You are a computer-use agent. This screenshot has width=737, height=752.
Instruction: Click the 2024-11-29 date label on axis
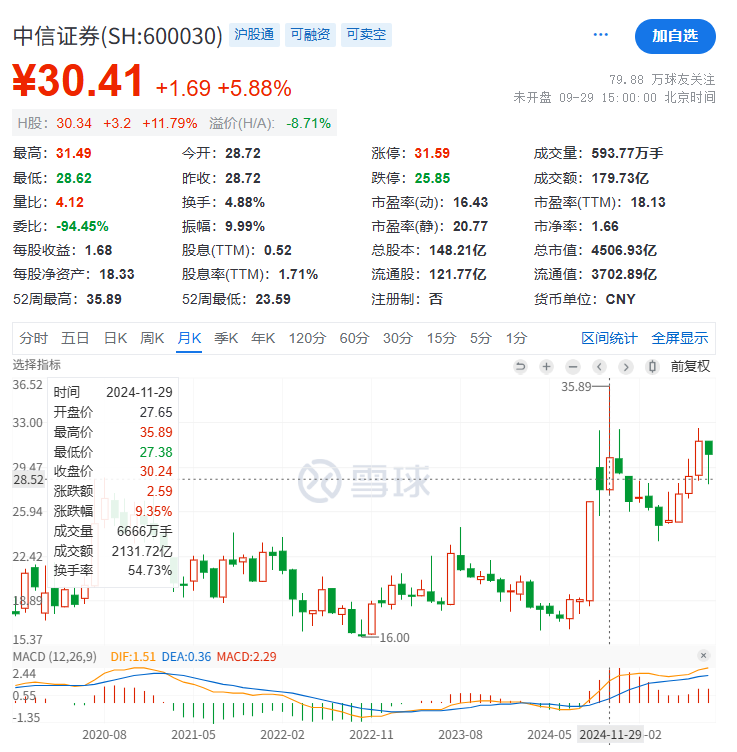(610, 734)
